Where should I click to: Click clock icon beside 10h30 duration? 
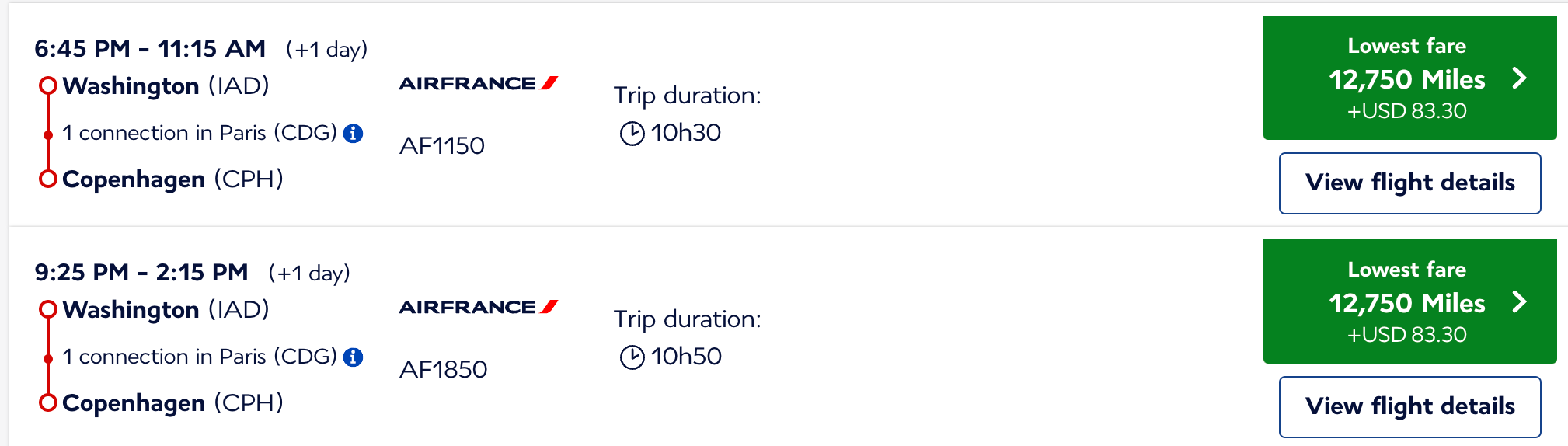[632, 134]
